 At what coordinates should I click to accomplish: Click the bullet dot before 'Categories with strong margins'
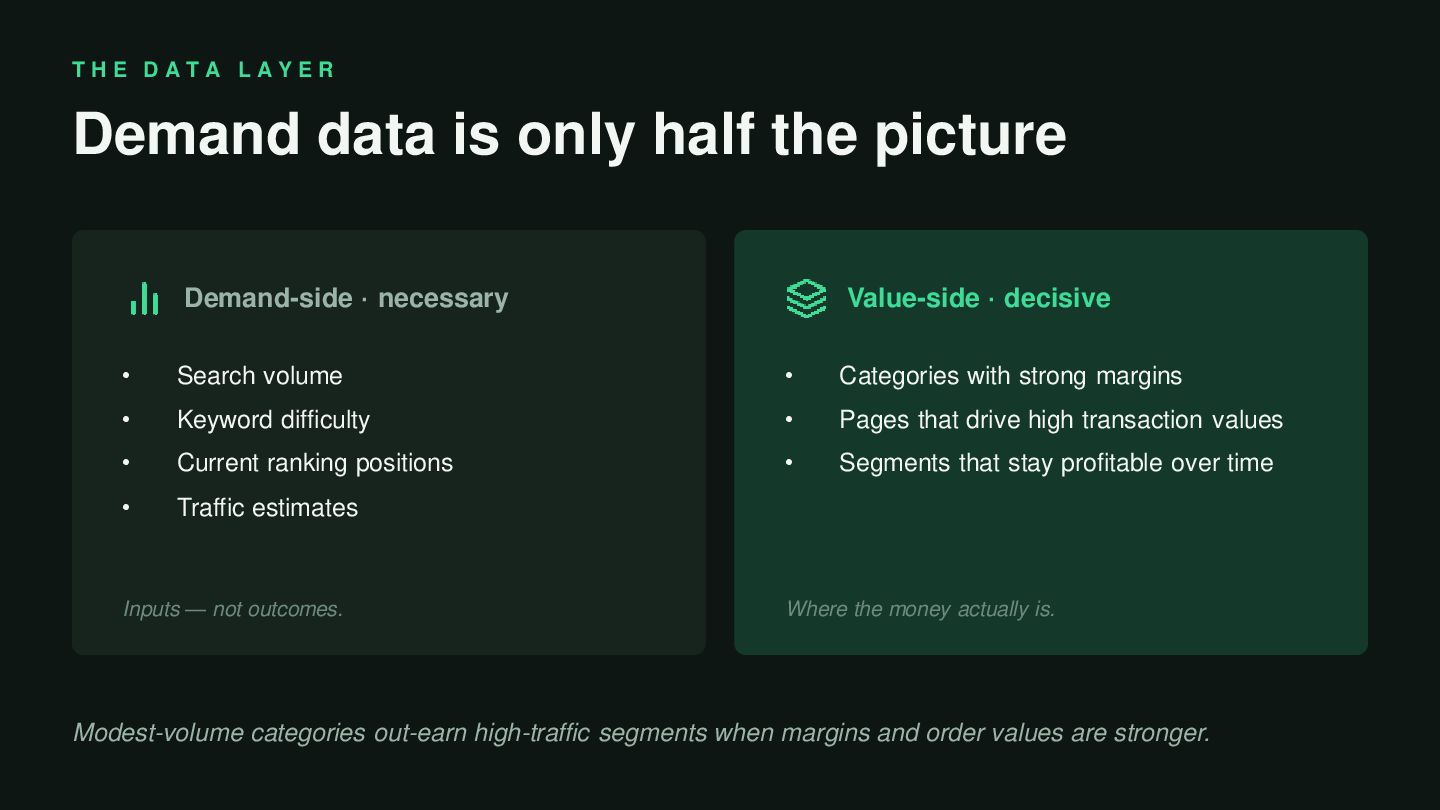point(789,376)
